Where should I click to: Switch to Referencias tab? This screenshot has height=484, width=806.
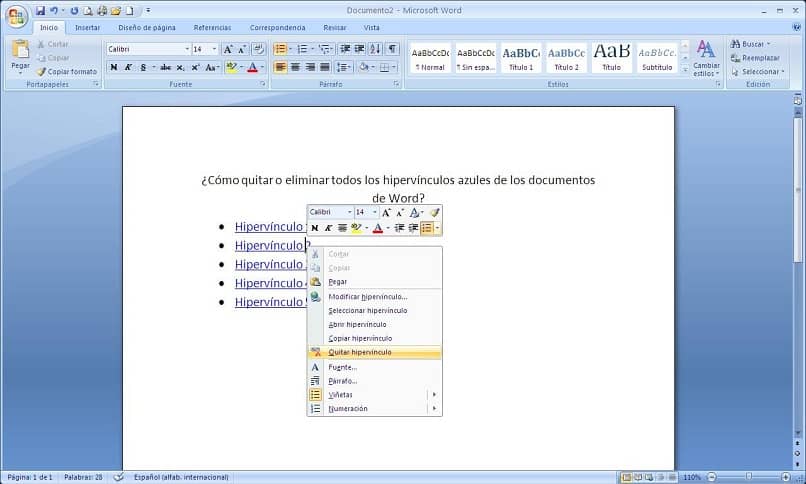click(212, 28)
